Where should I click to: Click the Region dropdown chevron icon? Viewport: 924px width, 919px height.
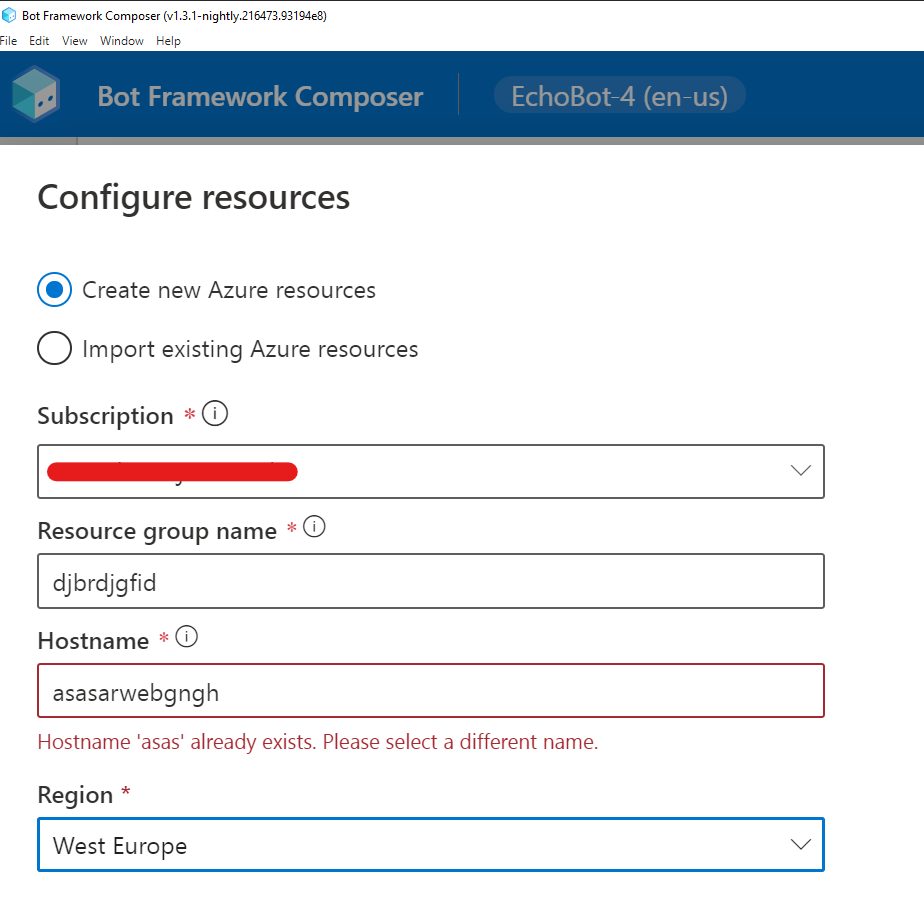tap(799, 844)
